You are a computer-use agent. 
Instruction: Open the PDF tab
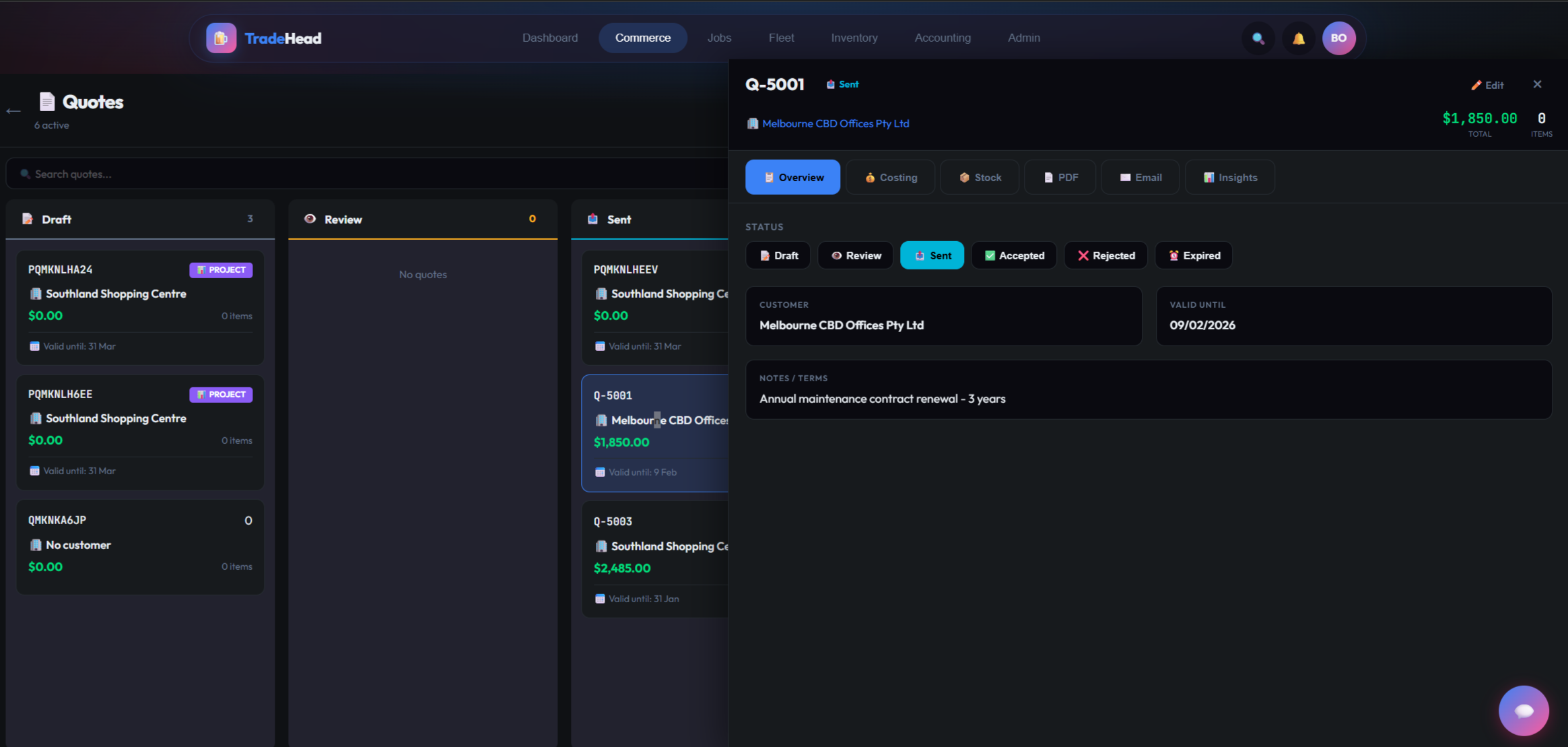[1060, 177]
